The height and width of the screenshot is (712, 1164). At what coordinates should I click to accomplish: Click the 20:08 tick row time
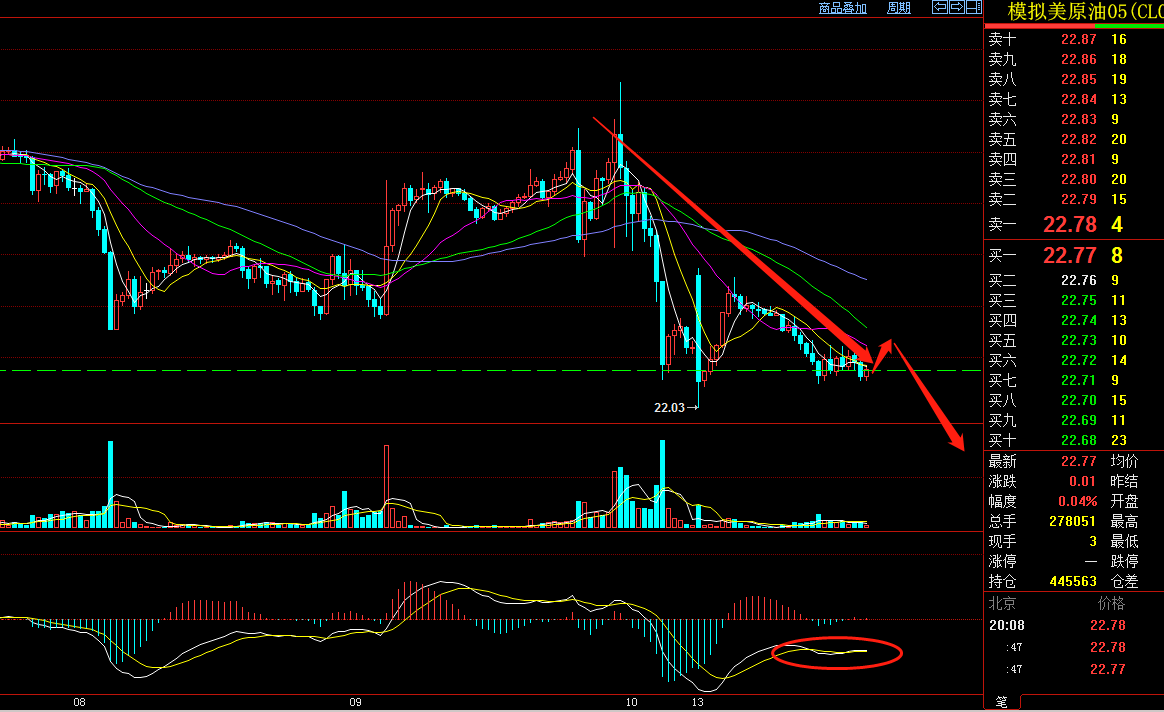1007,626
